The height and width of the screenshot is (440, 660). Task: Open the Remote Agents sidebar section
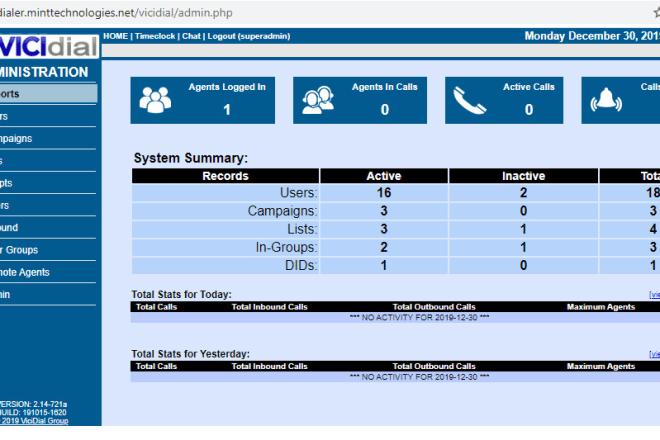coord(24,272)
